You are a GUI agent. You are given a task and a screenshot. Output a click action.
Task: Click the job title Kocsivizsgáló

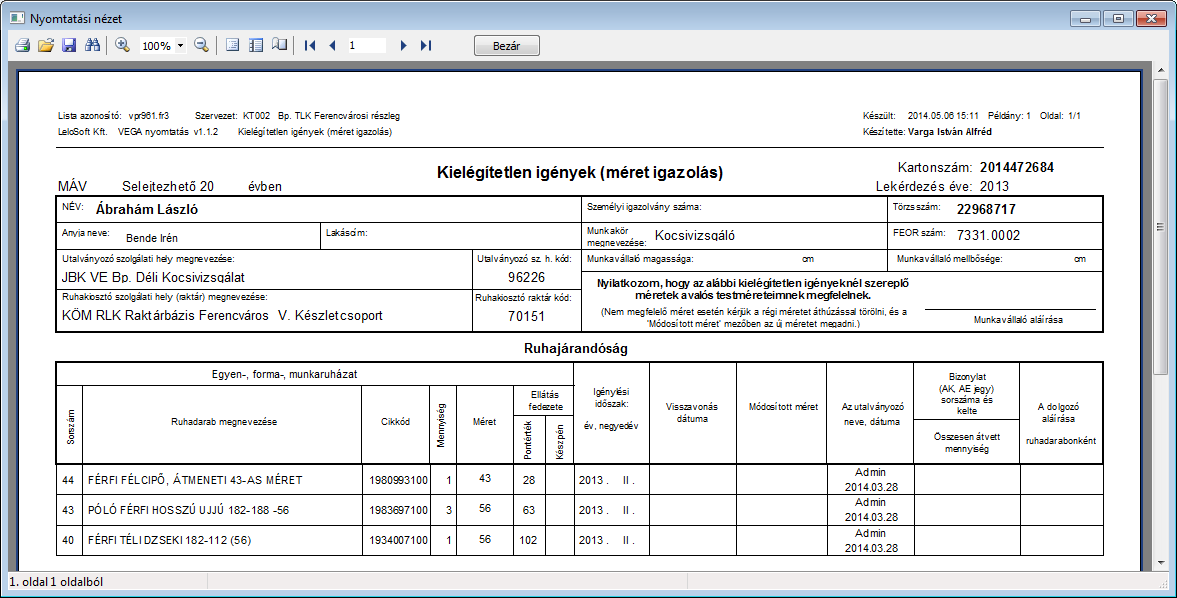pos(694,236)
